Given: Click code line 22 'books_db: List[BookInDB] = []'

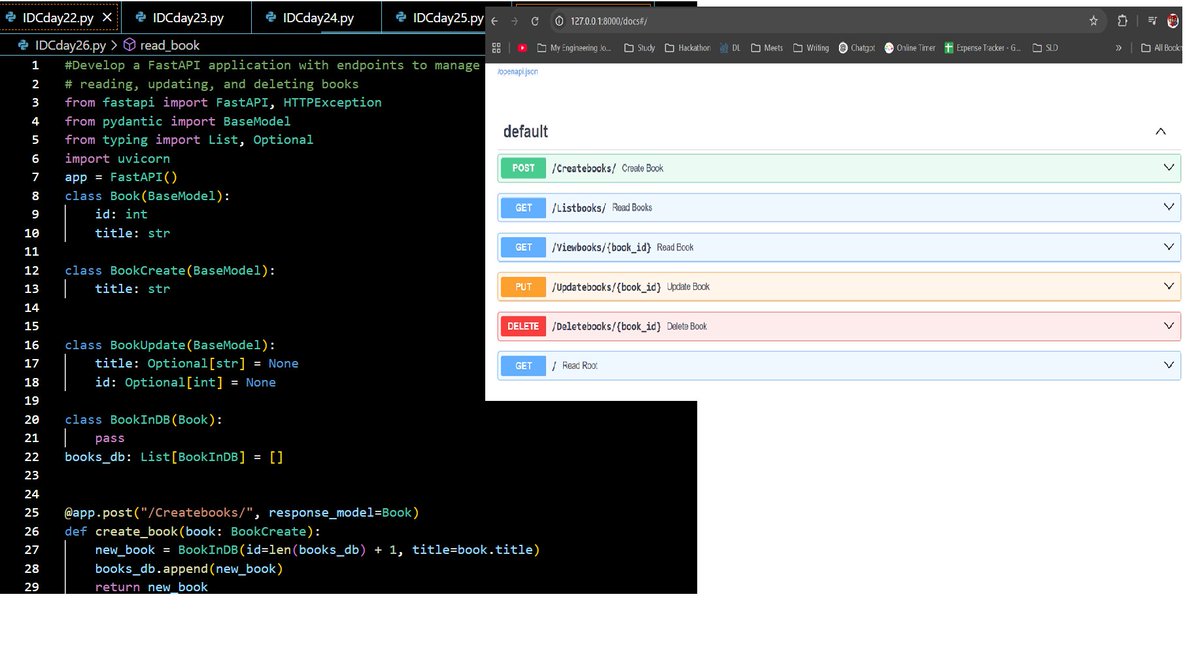Looking at the screenshot, I should pyautogui.click(x=174, y=457).
